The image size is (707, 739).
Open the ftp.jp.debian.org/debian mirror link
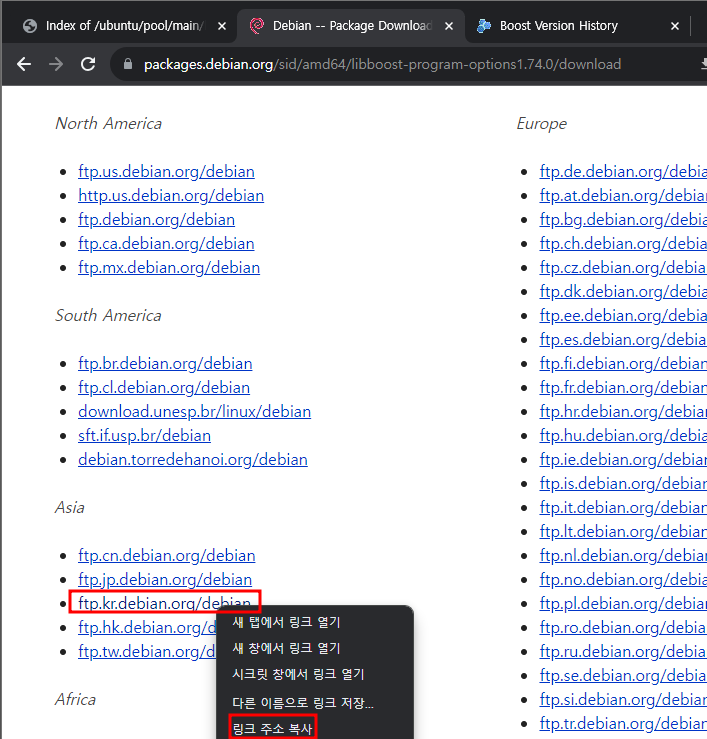tap(165, 580)
